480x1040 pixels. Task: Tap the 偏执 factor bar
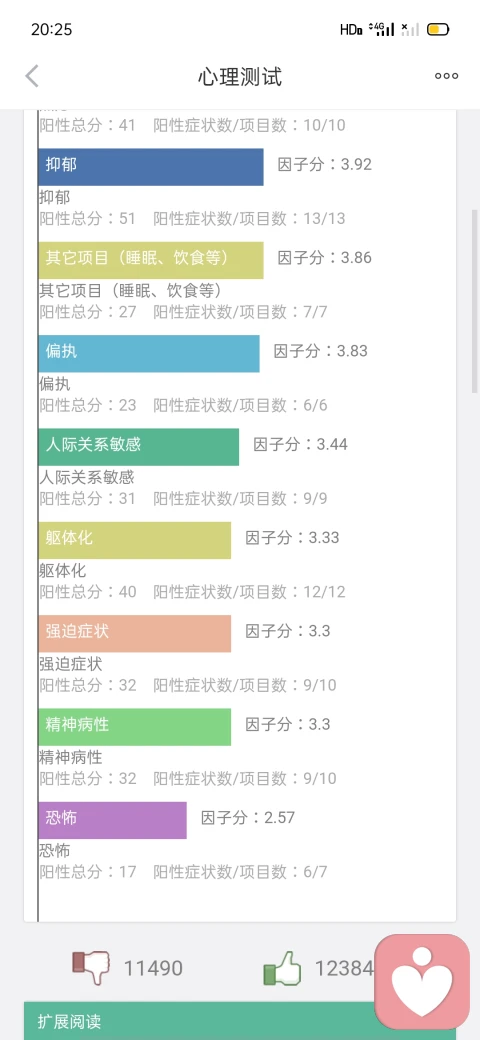pyautogui.click(x=149, y=354)
